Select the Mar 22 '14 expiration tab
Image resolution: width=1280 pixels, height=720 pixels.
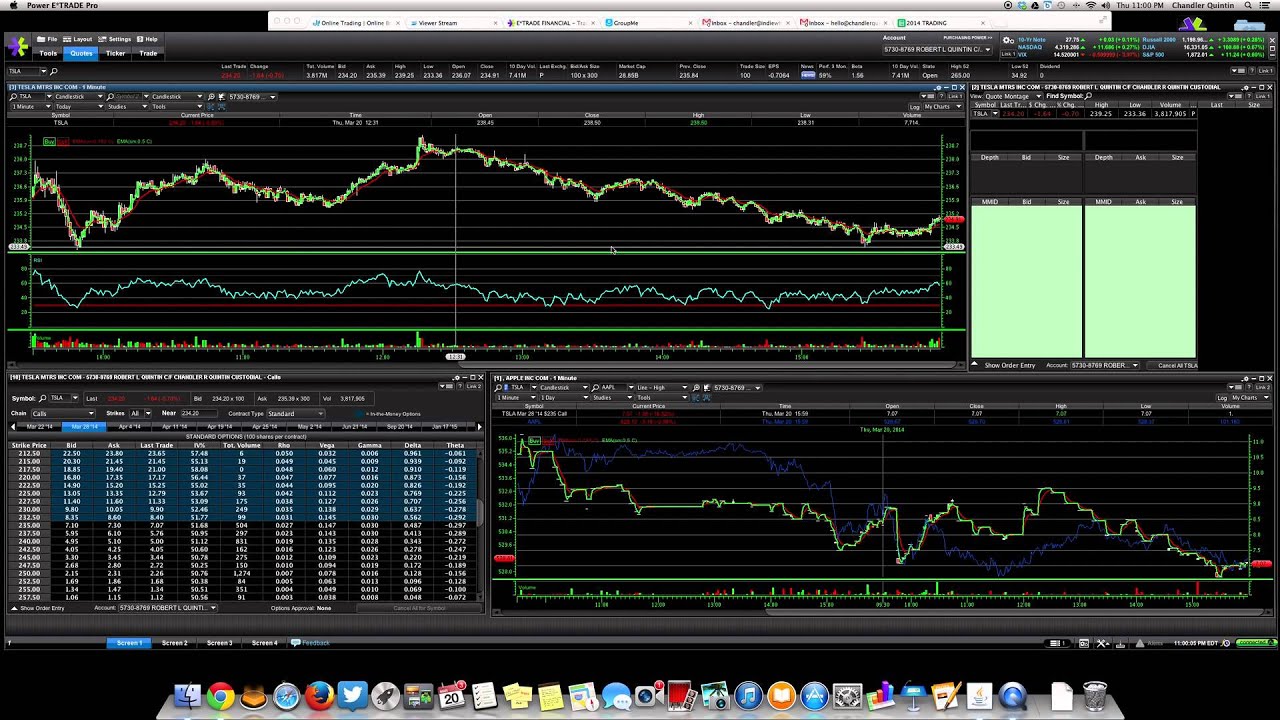pos(39,427)
